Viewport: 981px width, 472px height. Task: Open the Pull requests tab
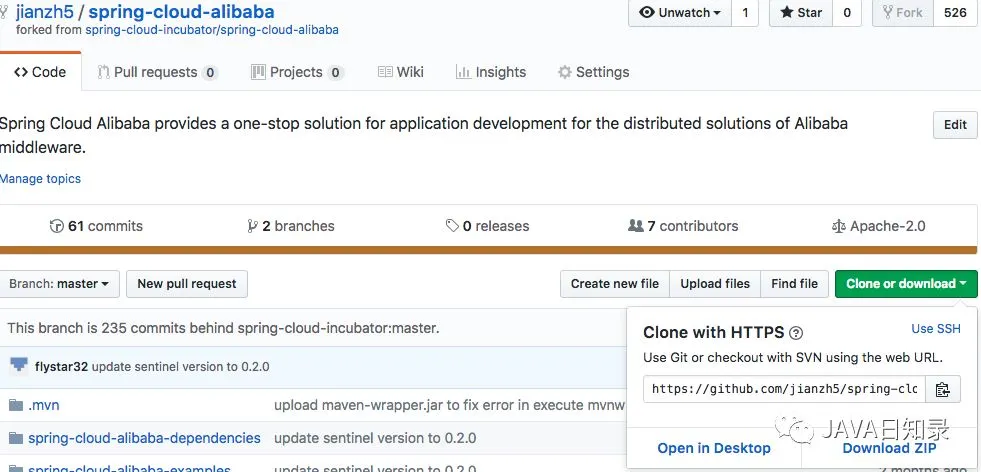[x=157, y=73]
